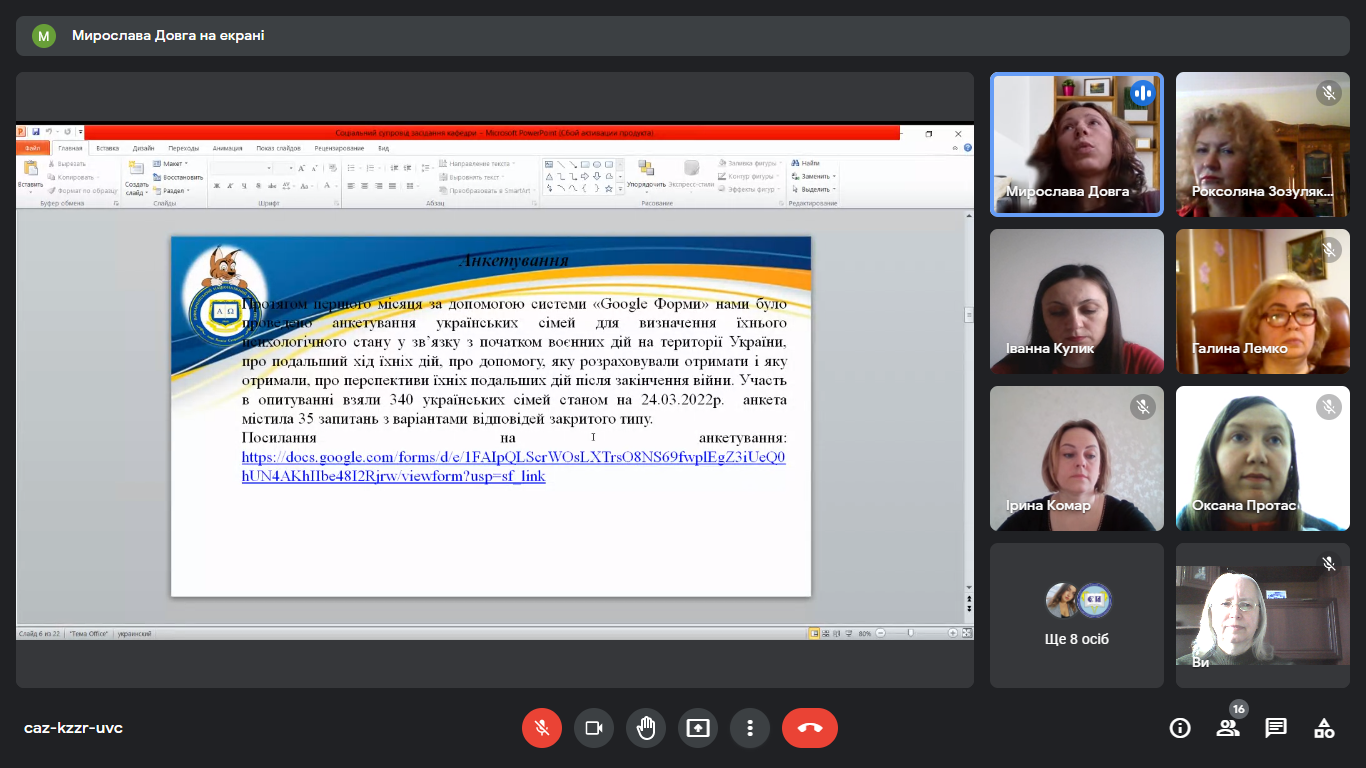Open the activities panel icon

coord(1324,728)
